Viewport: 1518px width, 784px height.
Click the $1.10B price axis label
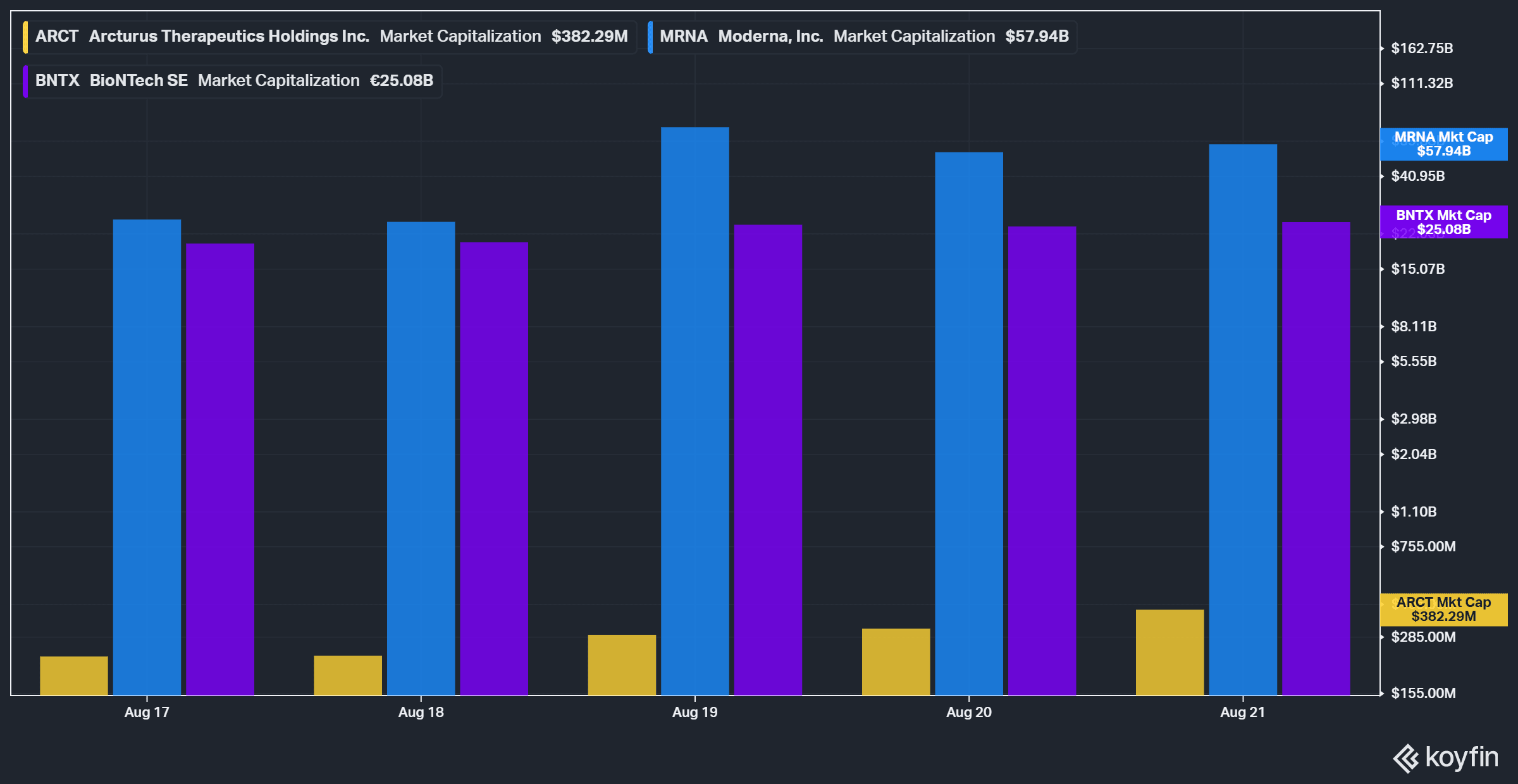click(x=1414, y=511)
